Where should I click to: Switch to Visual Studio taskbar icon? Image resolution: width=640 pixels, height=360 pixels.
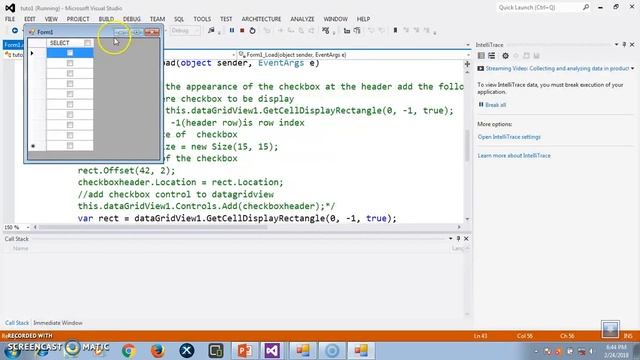pyautogui.click(x=272, y=351)
